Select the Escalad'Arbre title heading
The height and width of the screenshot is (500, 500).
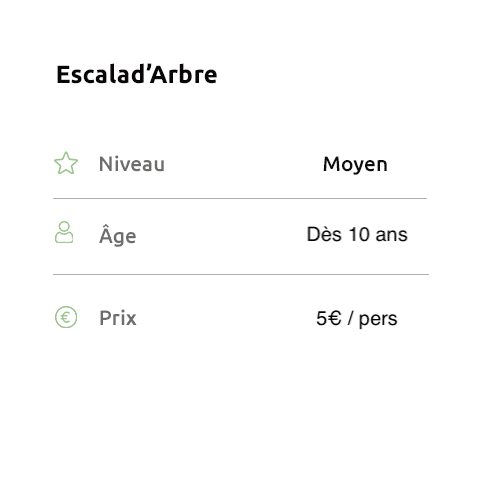(x=137, y=74)
